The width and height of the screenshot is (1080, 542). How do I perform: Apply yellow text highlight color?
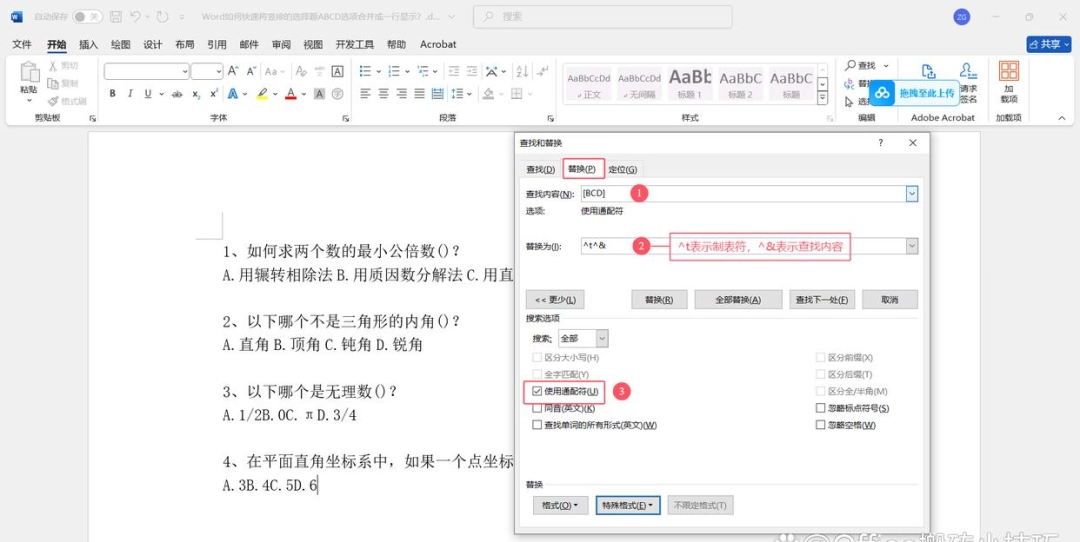(x=262, y=94)
